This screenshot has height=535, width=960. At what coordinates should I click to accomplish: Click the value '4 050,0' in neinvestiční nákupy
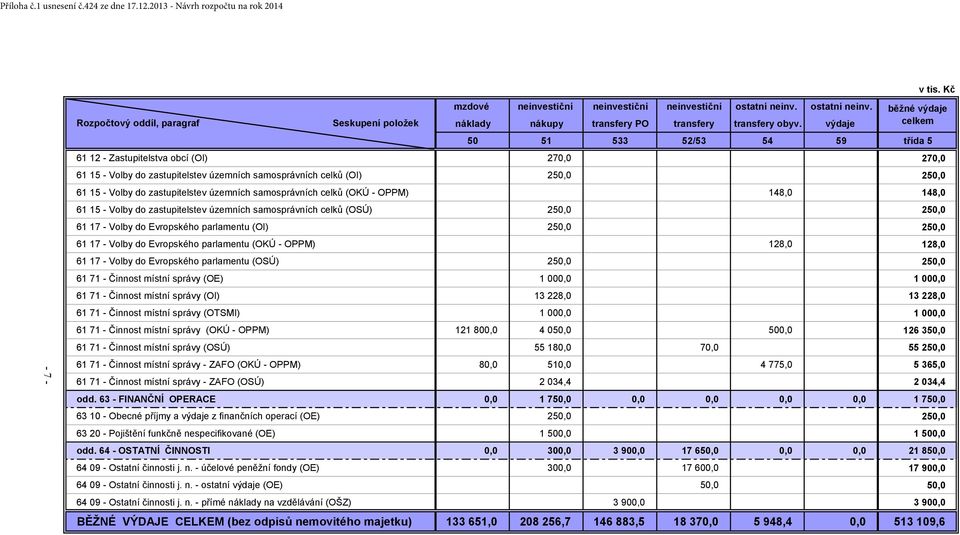tap(555, 330)
